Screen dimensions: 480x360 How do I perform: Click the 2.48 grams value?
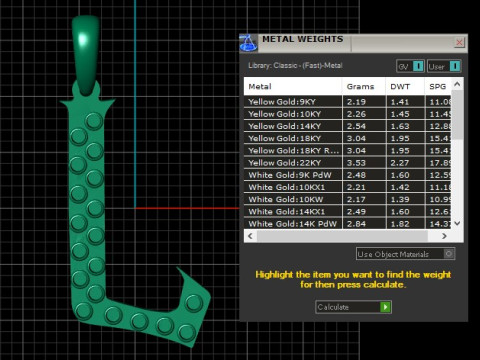pos(356,175)
